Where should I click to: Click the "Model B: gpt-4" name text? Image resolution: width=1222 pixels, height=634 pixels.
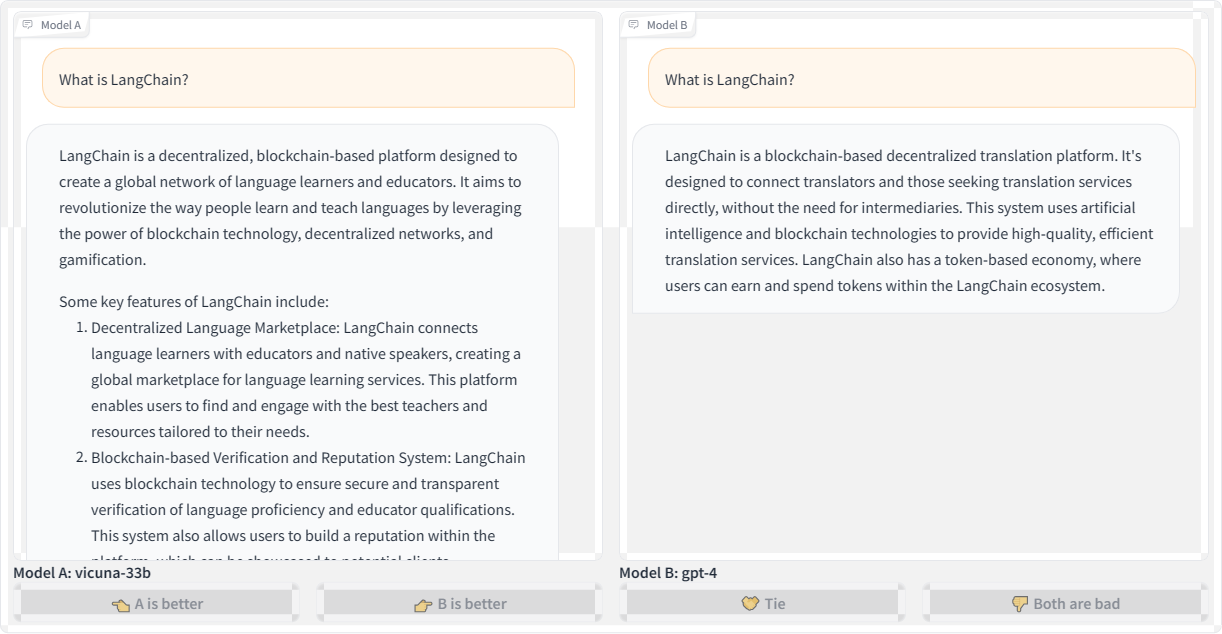click(x=668, y=573)
